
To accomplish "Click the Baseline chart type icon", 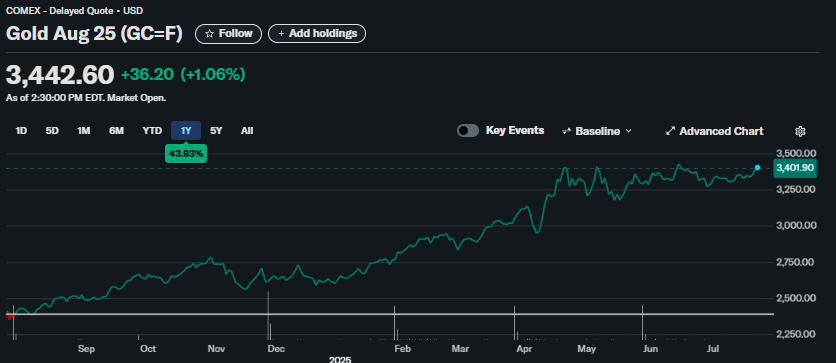I will click(x=567, y=131).
